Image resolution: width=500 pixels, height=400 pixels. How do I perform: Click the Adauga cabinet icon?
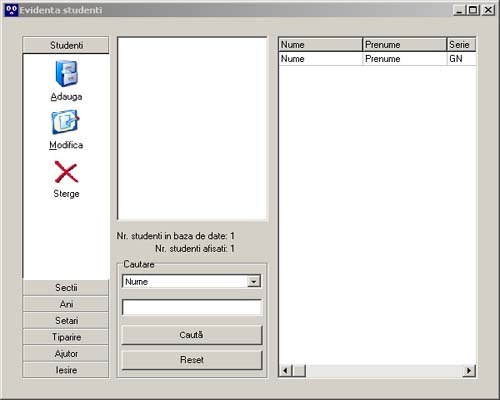[x=66, y=73]
